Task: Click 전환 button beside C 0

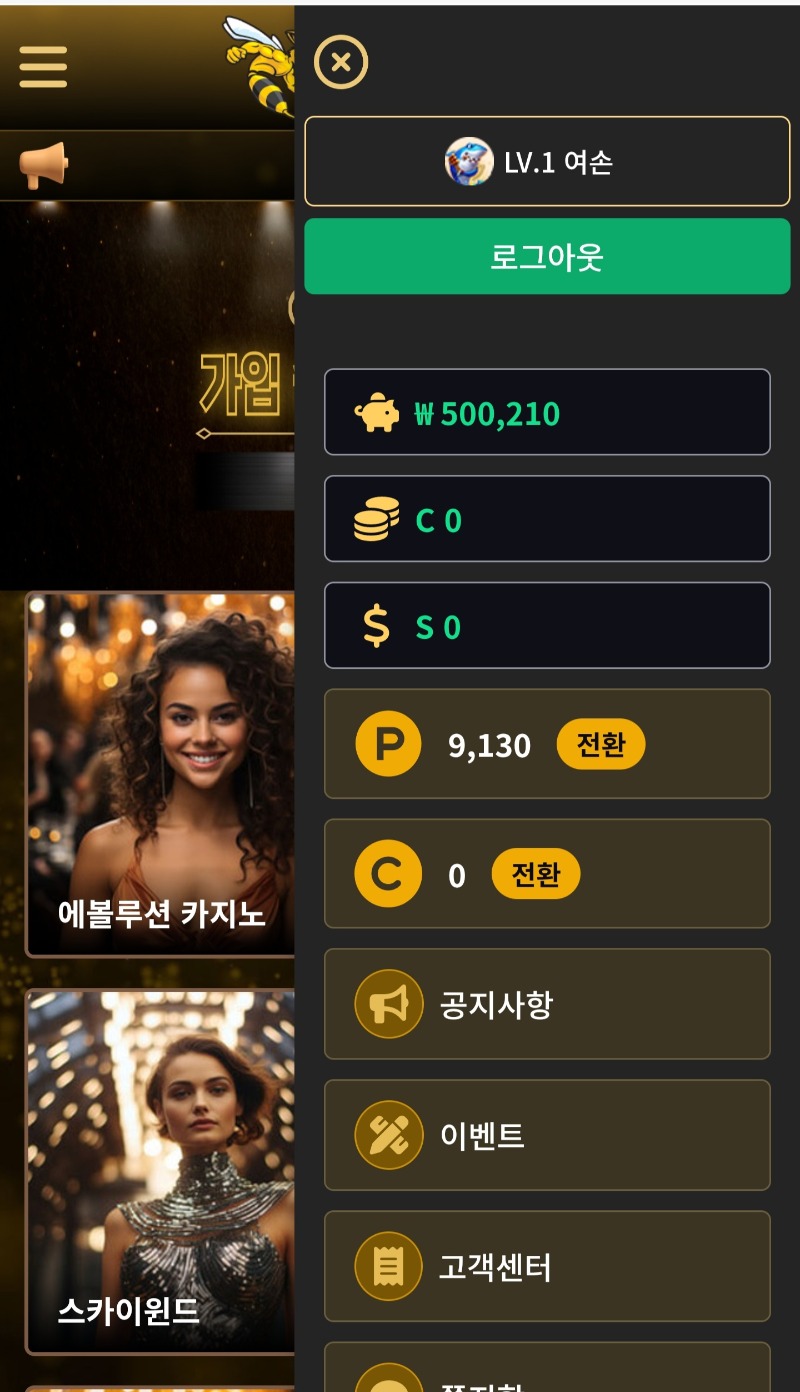Action: coord(536,874)
